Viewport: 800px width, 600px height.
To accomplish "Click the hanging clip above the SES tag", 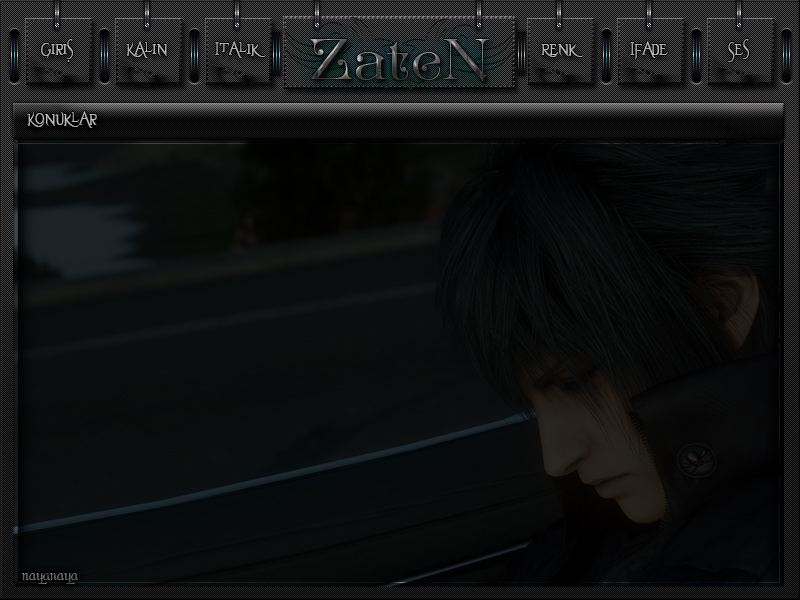I will coord(739,11).
